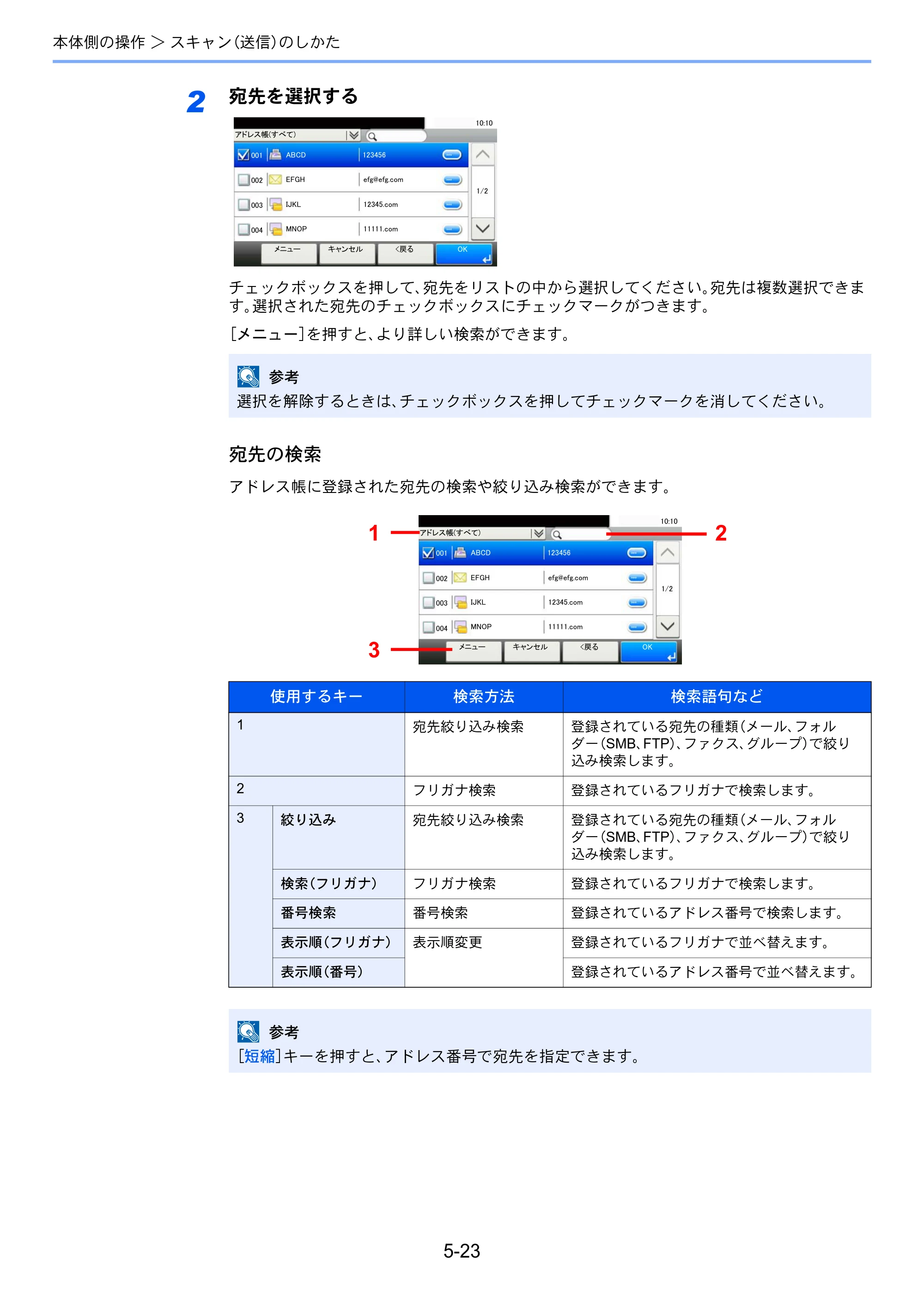Screen dimensions: 924x1307
Task: Go to next page arrow in step 2 screen
Action: click(x=483, y=229)
